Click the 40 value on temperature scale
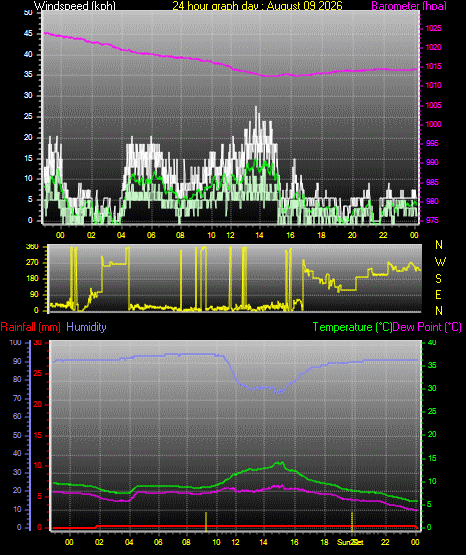 432,343
